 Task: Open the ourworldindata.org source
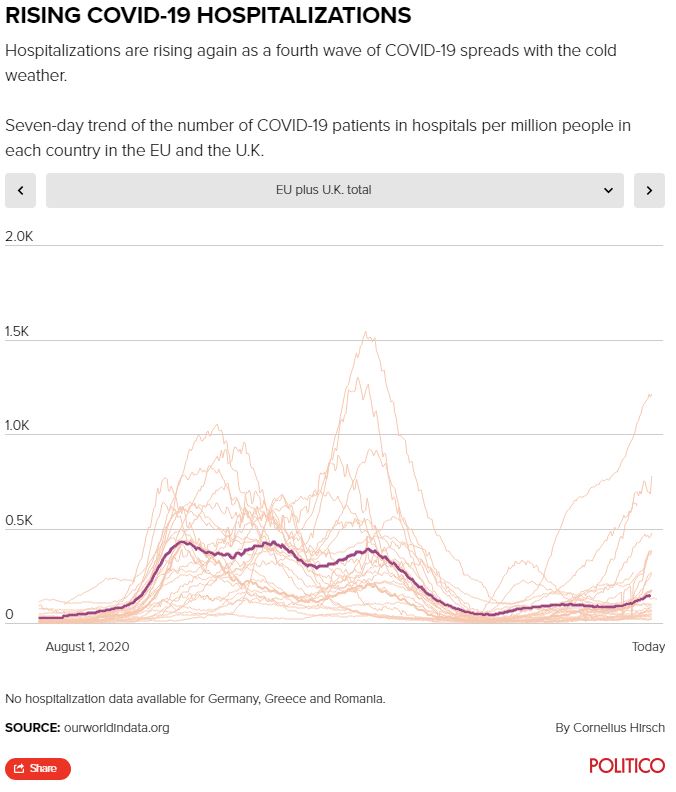pos(116,727)
